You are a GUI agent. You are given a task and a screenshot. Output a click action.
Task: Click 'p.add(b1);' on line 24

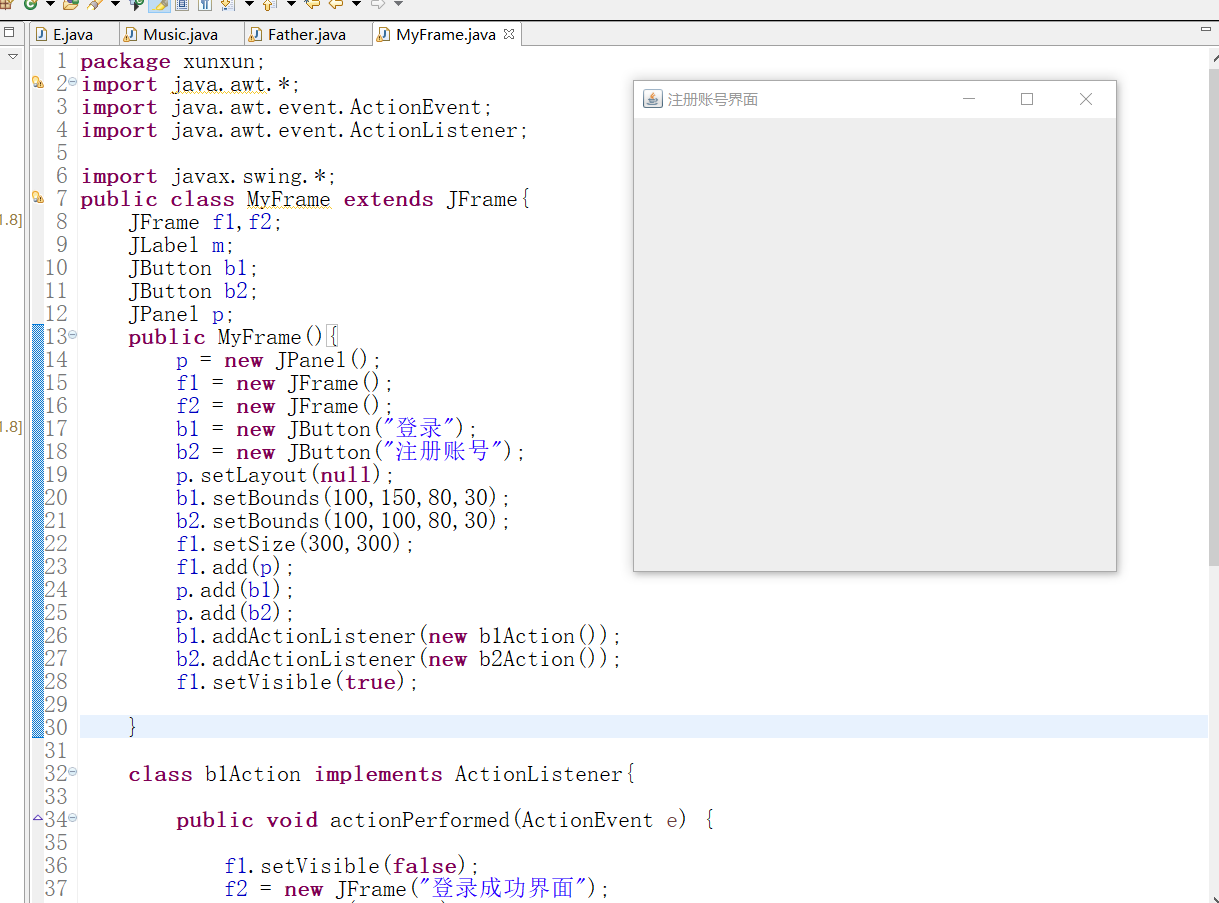coord(236,590)
